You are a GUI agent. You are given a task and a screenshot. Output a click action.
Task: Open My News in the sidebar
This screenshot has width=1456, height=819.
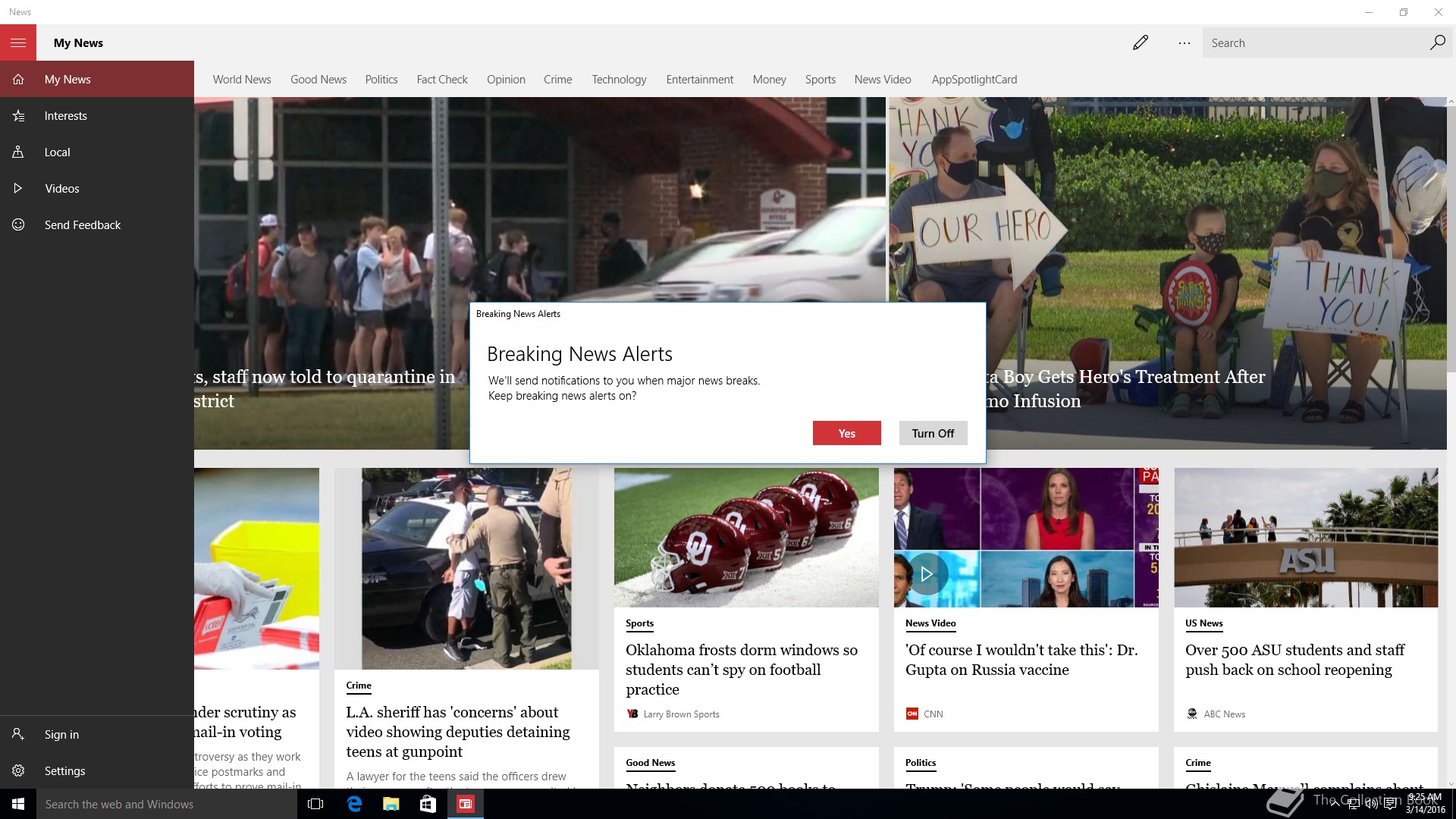coord(97,79)
